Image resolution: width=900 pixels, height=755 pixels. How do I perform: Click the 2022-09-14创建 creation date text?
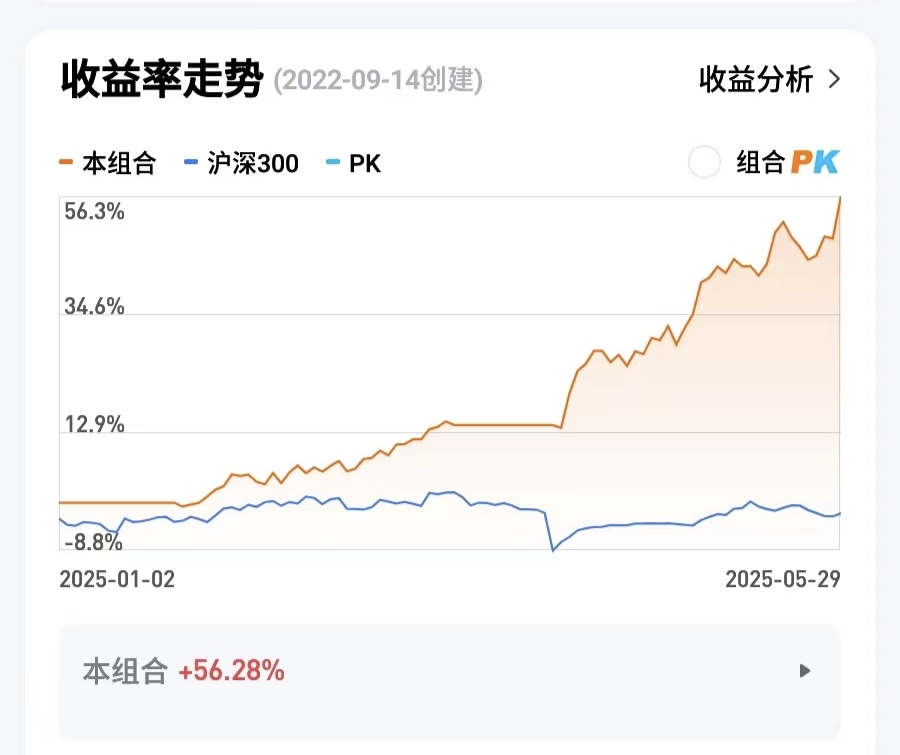378,81
